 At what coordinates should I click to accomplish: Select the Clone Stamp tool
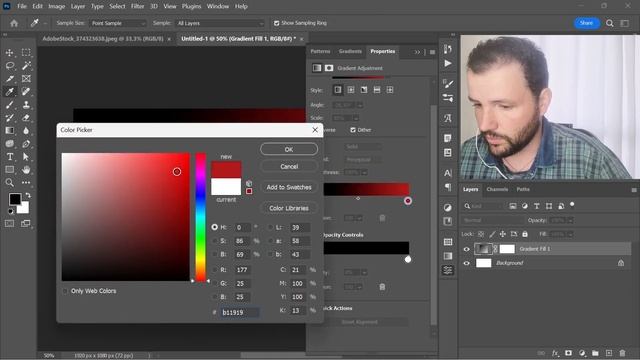tap(26, 105)
